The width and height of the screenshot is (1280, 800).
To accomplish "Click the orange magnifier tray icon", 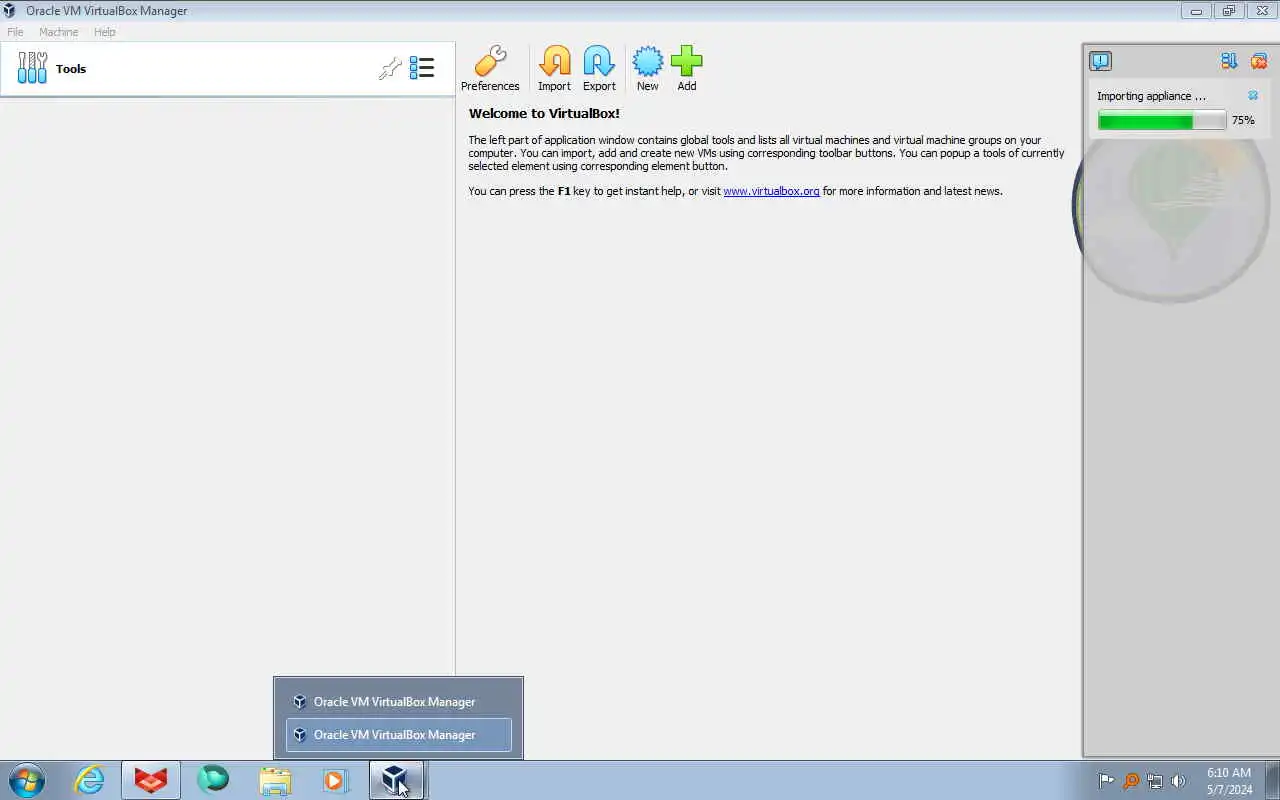I will pyautogui.click(x=1130, y=781).
